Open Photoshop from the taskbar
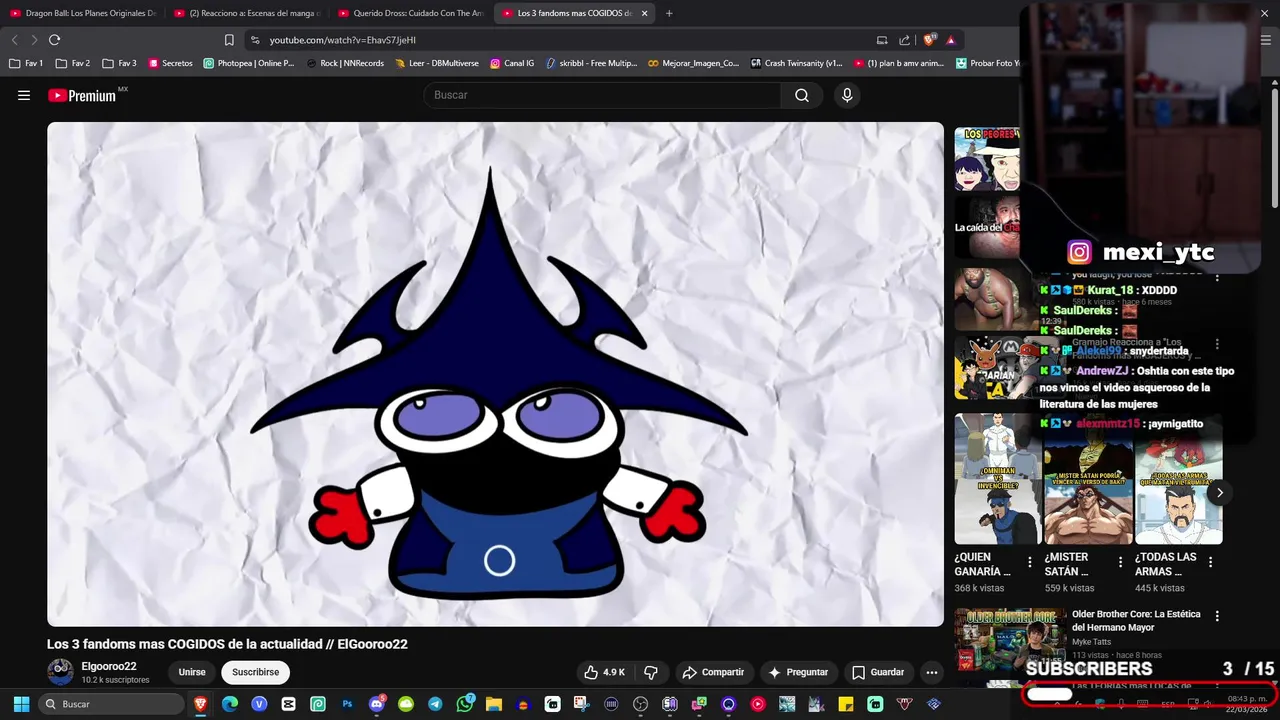Screen dimensions: 1280x720 pos(347,704)
